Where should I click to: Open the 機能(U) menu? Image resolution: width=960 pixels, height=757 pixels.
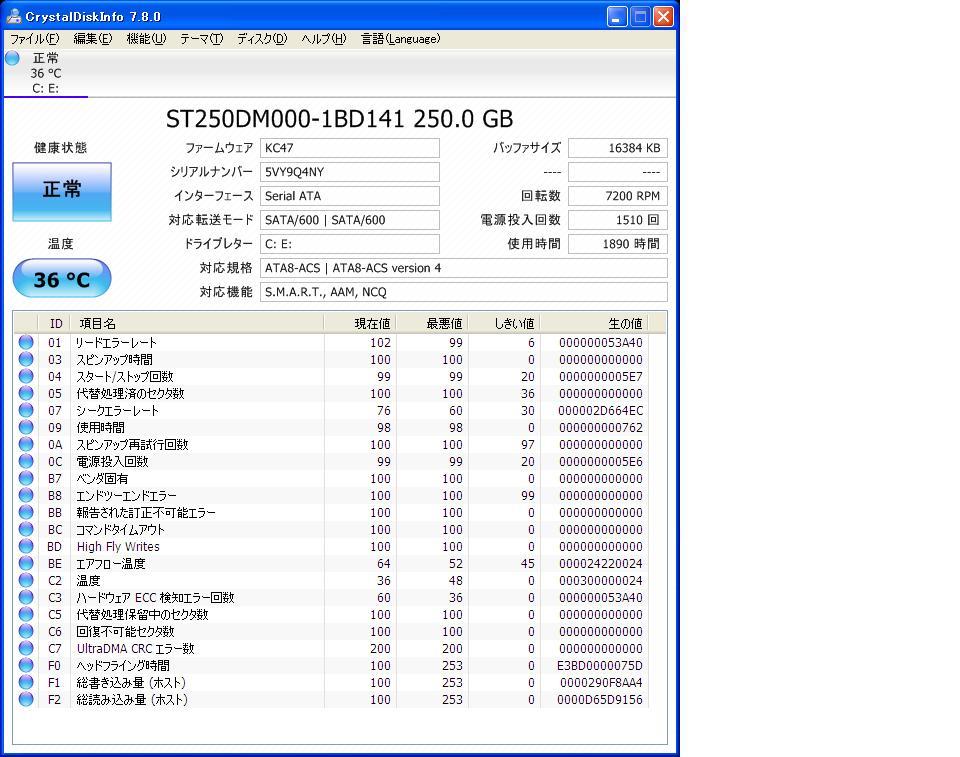tap(146, 39)
